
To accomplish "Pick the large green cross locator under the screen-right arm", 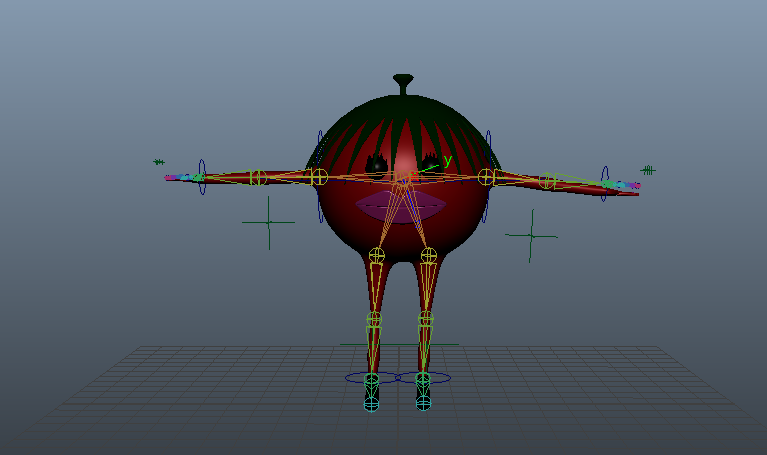I will click(x=531, y=236).
